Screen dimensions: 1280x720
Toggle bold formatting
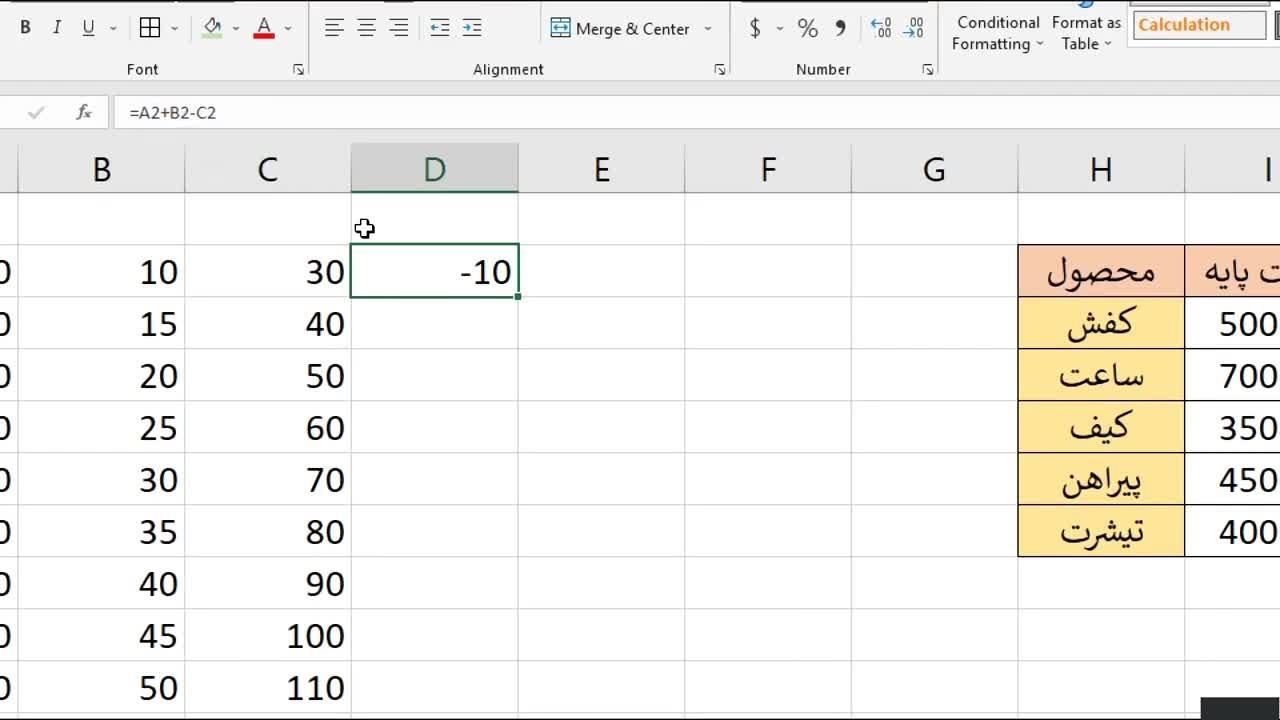point(25,28)
